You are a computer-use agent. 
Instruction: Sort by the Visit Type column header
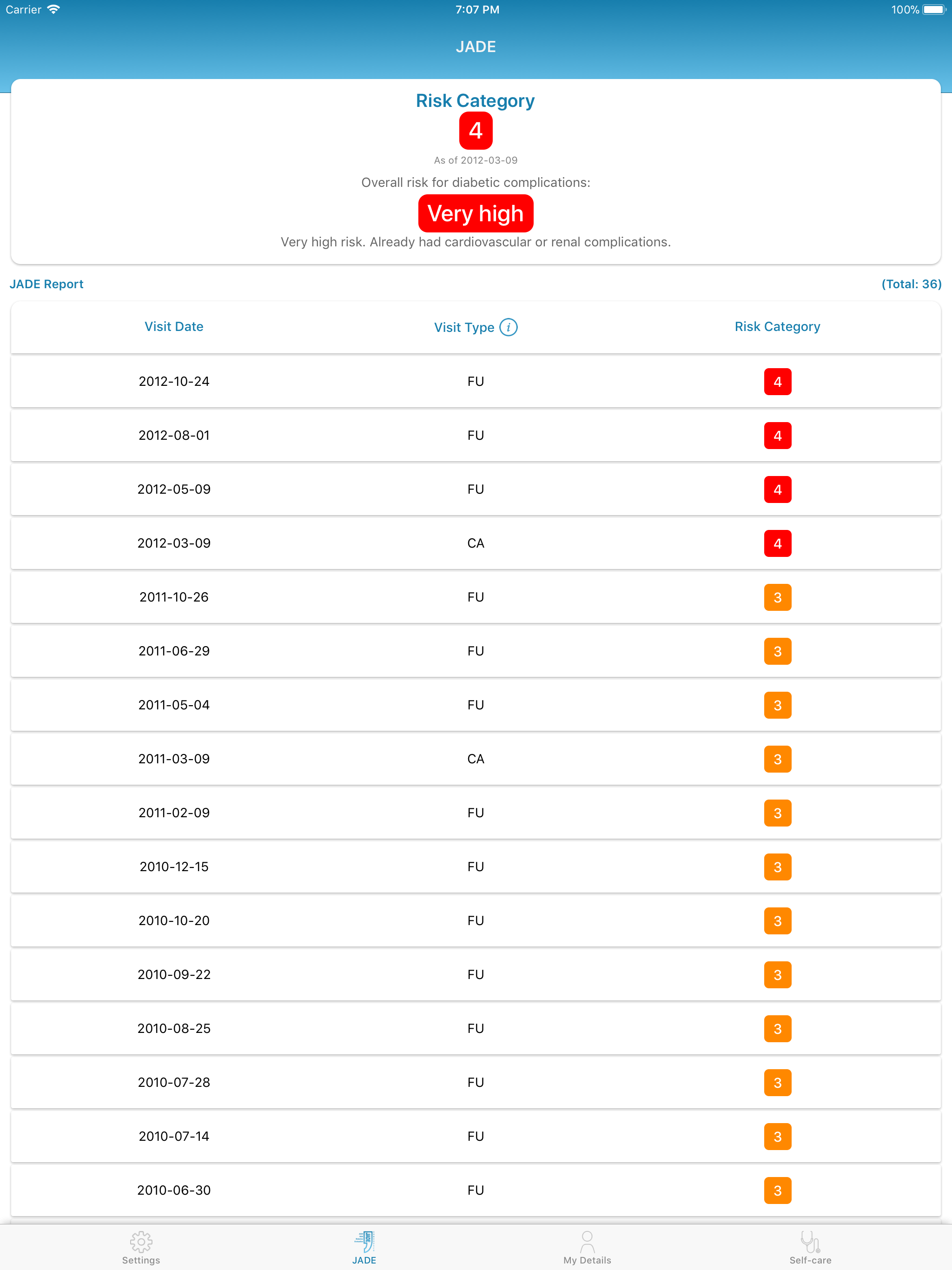[464, 327]
